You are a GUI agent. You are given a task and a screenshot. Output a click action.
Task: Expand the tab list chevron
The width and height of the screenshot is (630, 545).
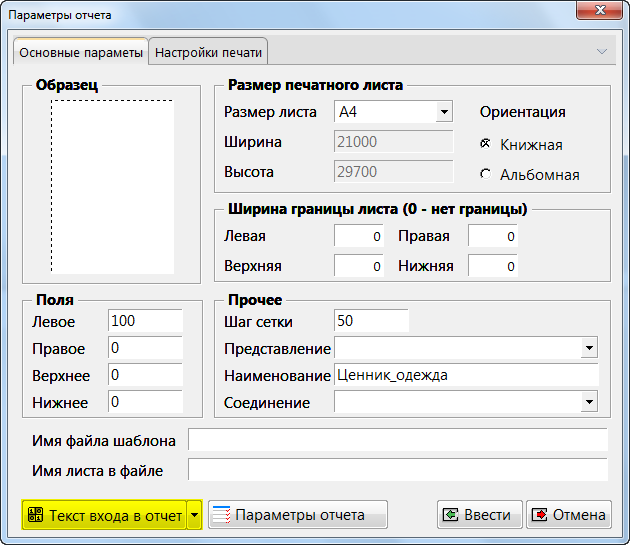(601, 51)
